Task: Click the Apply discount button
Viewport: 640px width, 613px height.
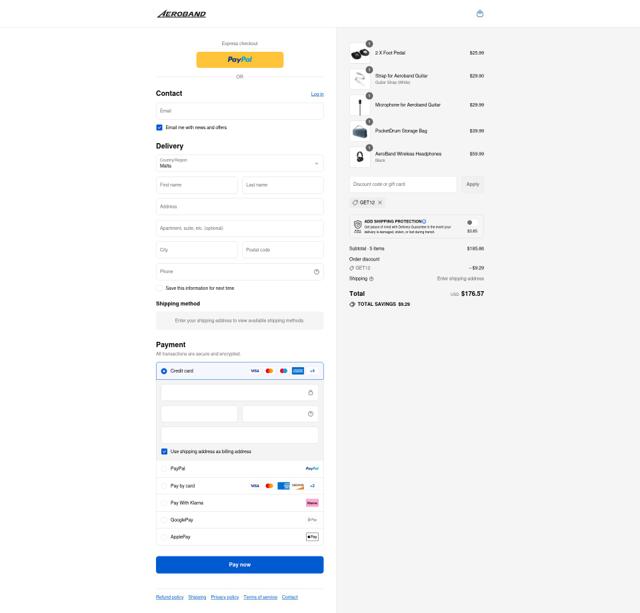Action: [473, 184]
